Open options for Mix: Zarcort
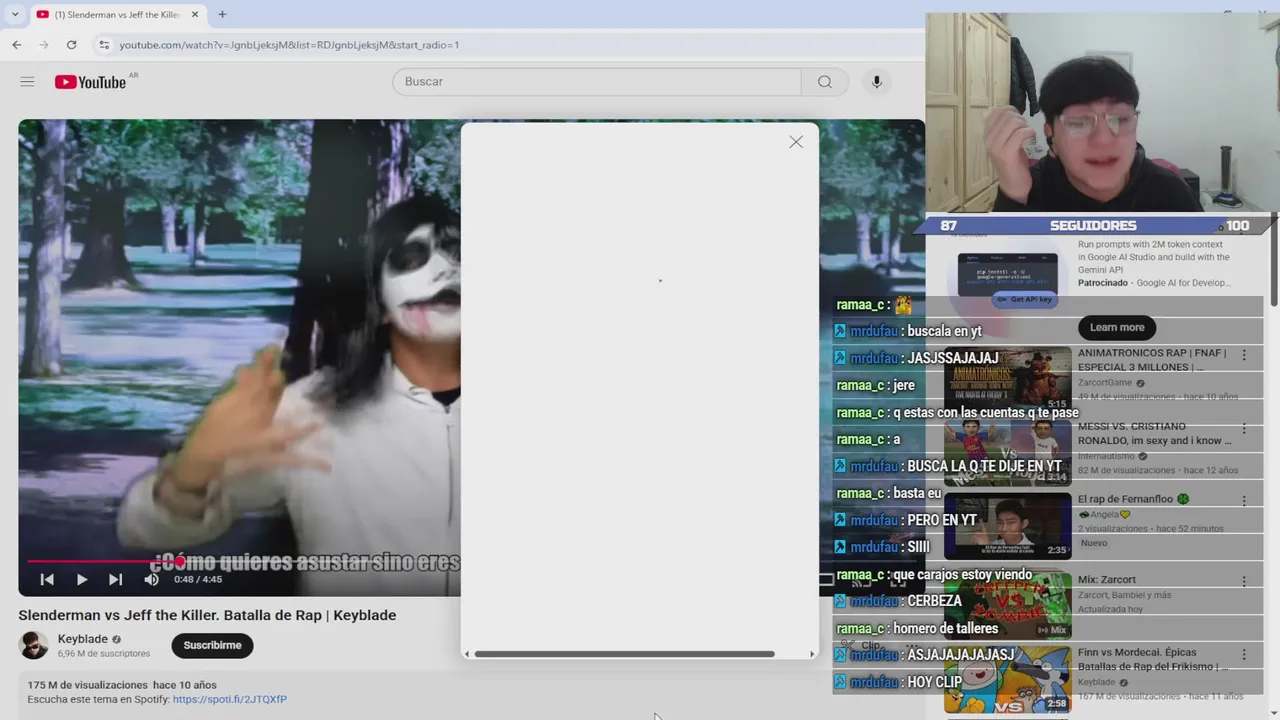The image size is (1280, 720). click(x=1244, y=581)
